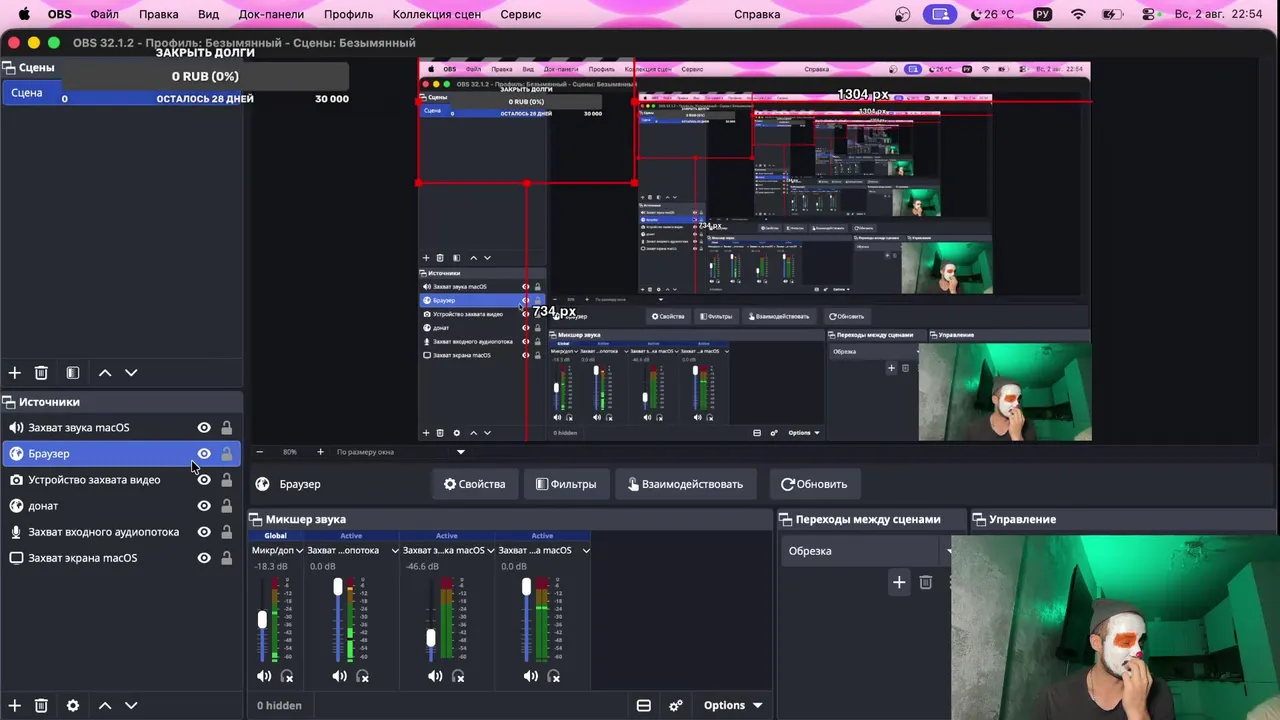Click Обновить to refresh browser source
Viewport: 1280px width, 720px height.
[x=814, y=484]
